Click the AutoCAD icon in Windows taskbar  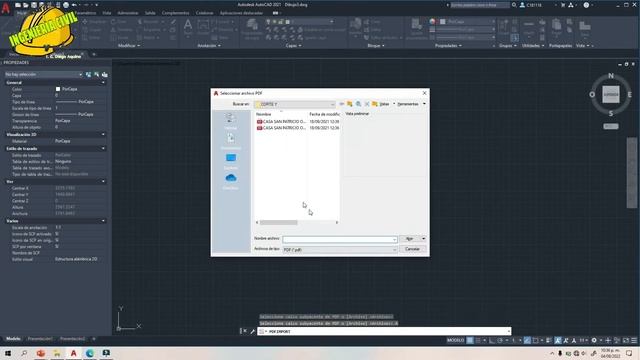[x=73, y=353]
